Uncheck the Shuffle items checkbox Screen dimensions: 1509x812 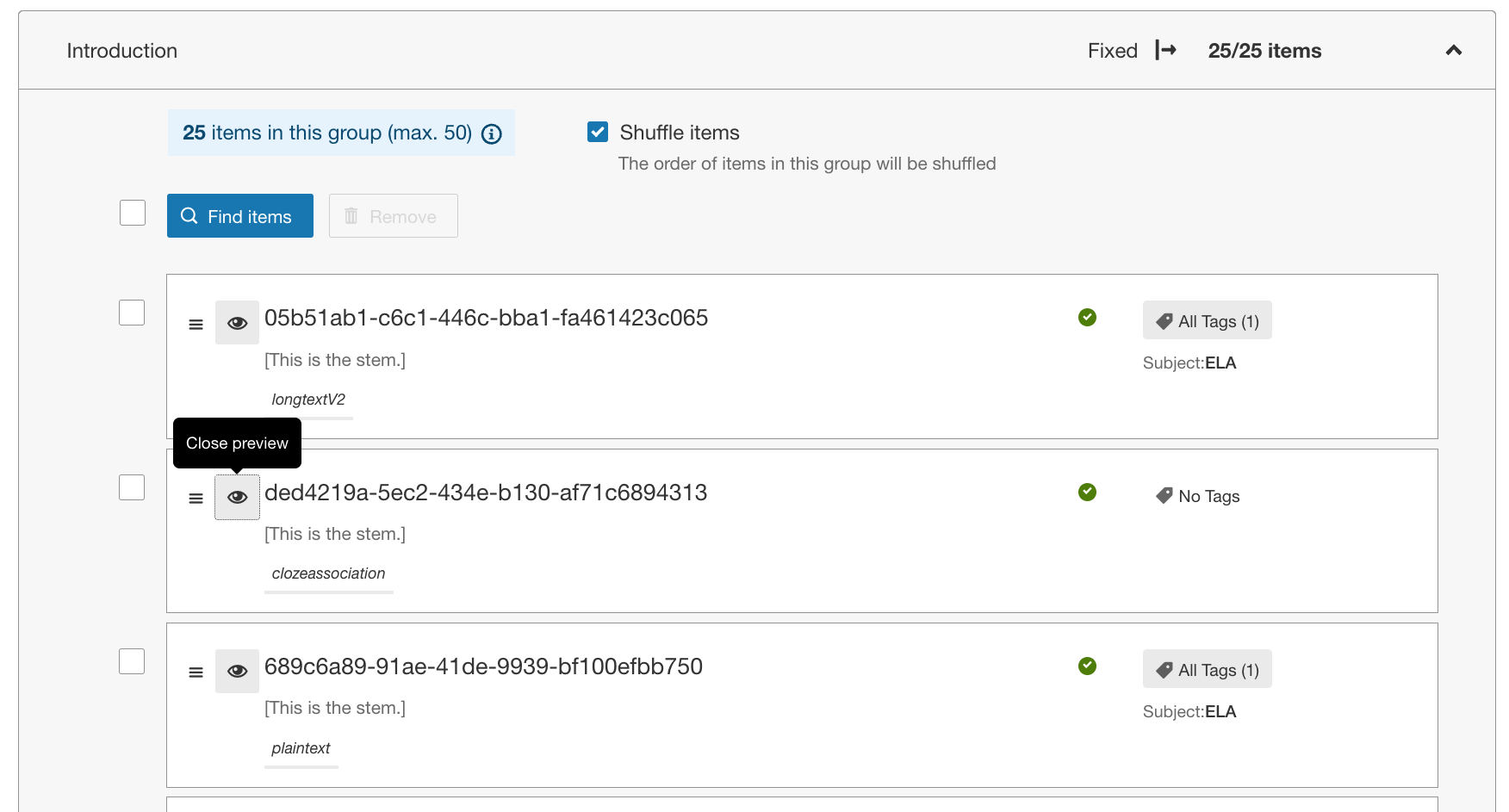coord(598,132)
